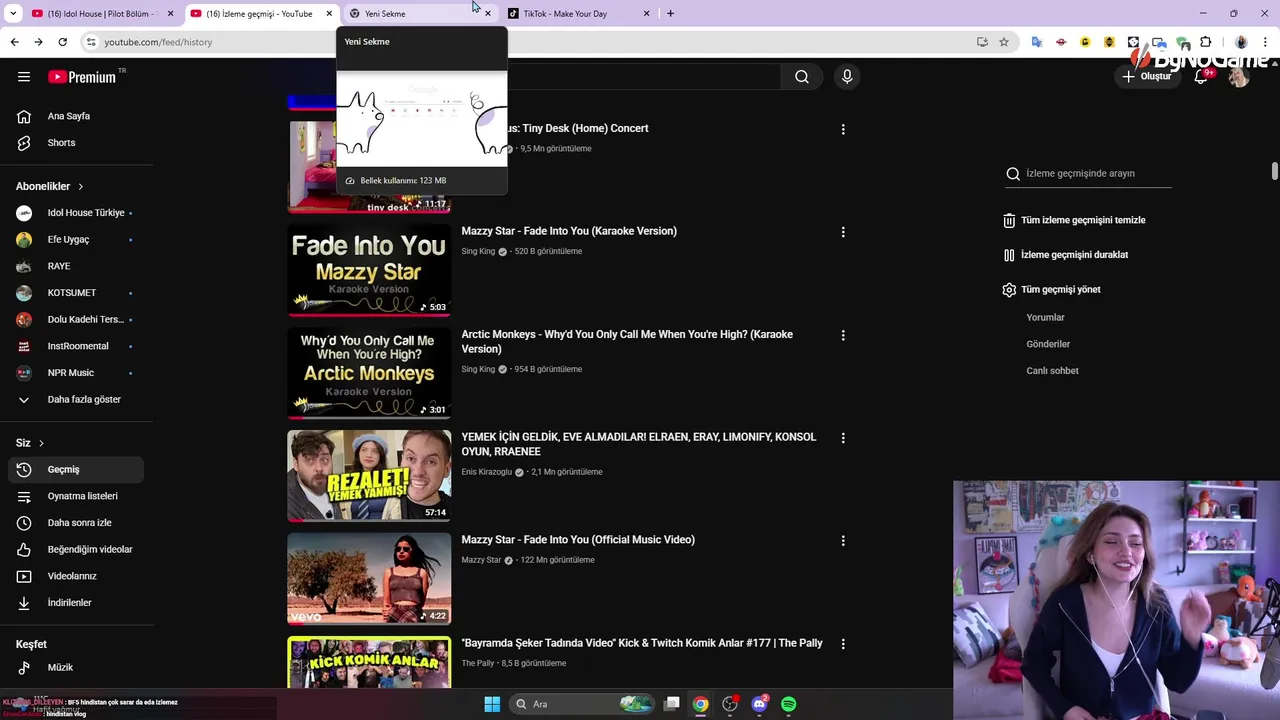Open options for YEMEK İÇİN GELDİK video
The height and width of the screenshot is (720, 1280).
(843, 438)
